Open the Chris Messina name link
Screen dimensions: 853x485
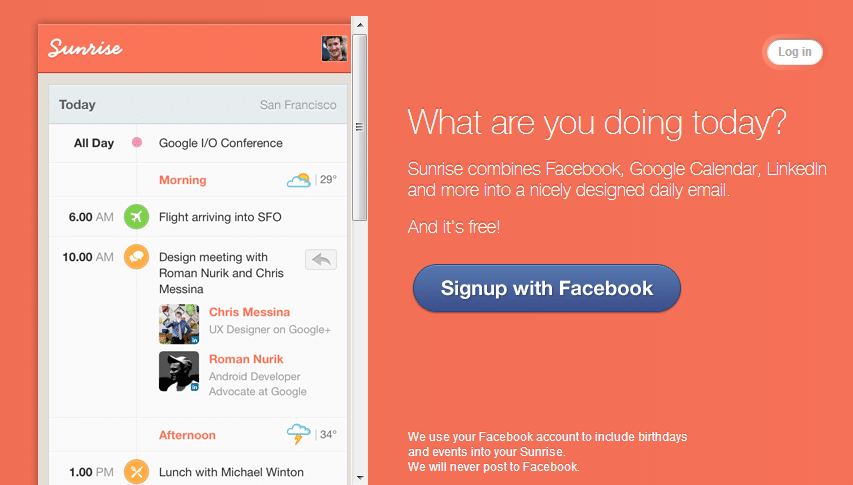tap(249, 312)
